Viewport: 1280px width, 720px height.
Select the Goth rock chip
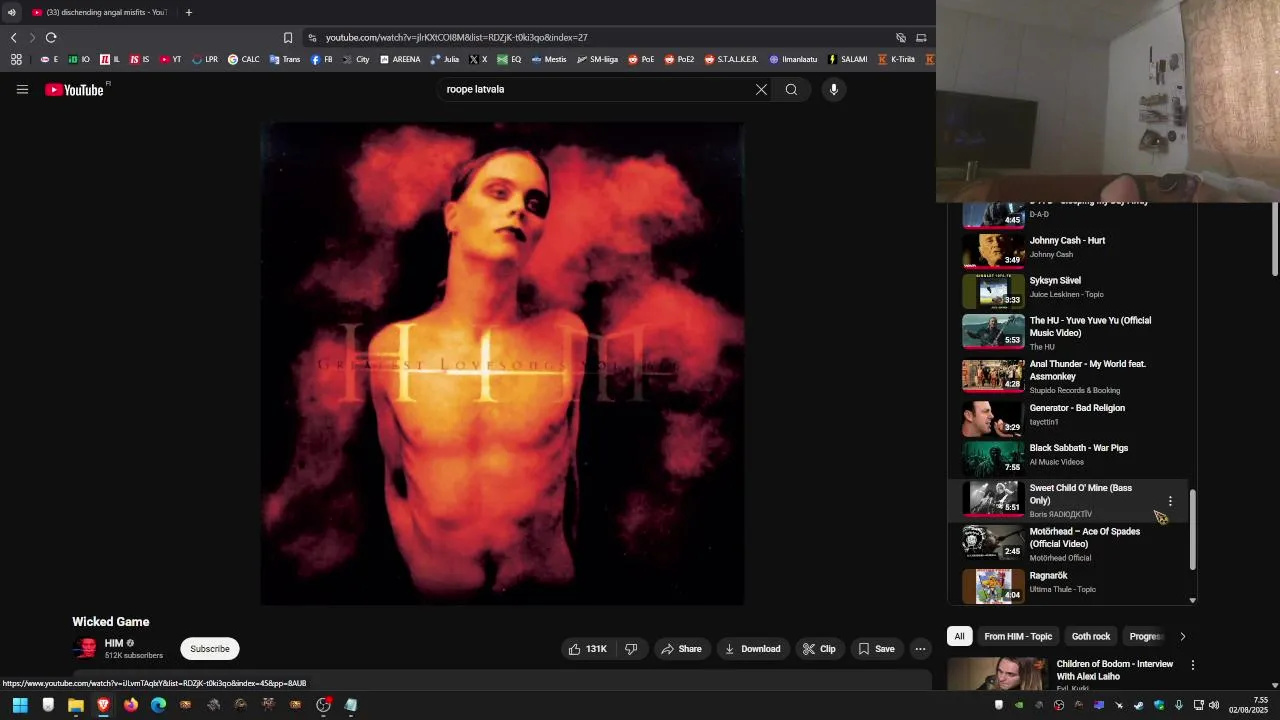pyautogui.click(x=1091, y=637)
